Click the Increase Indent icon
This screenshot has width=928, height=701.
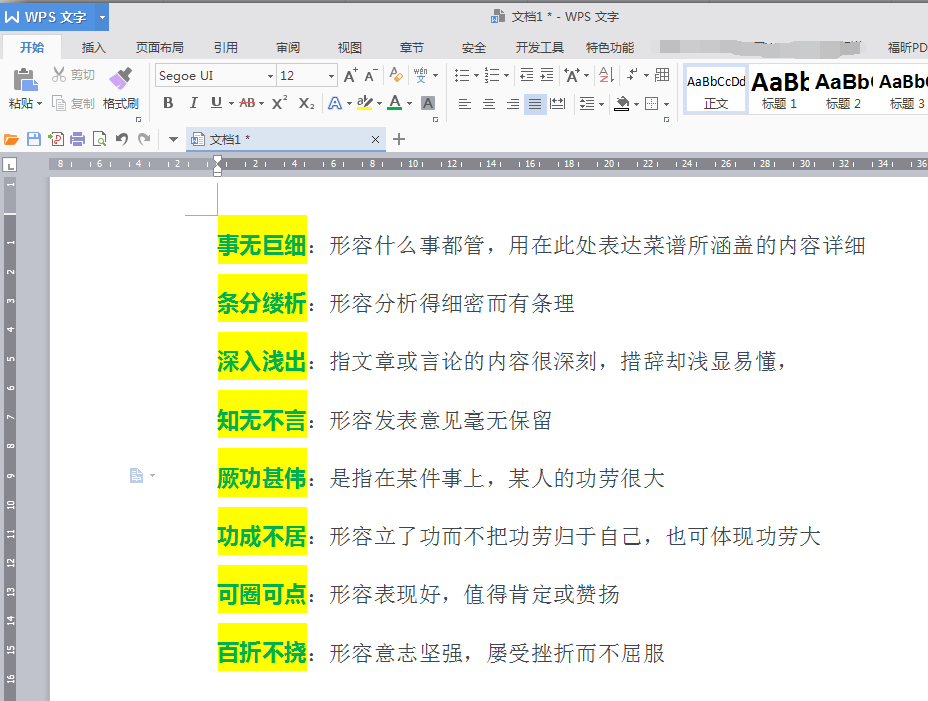(x=547, y=75)
